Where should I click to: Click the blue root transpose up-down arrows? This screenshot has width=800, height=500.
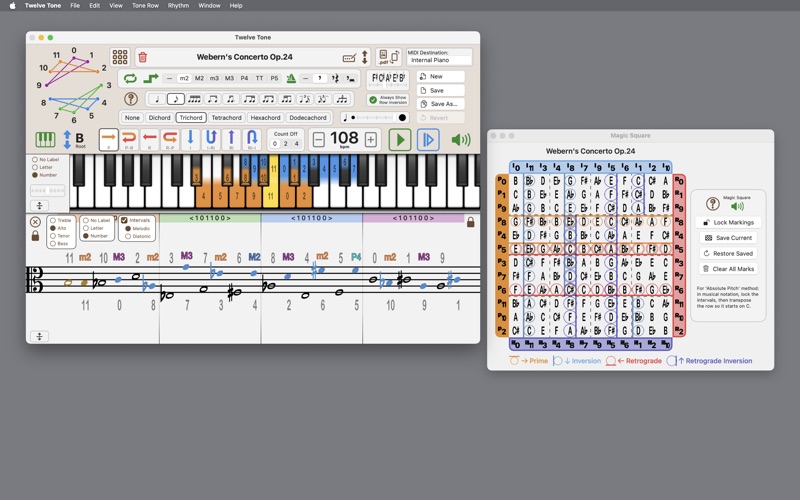67,139
